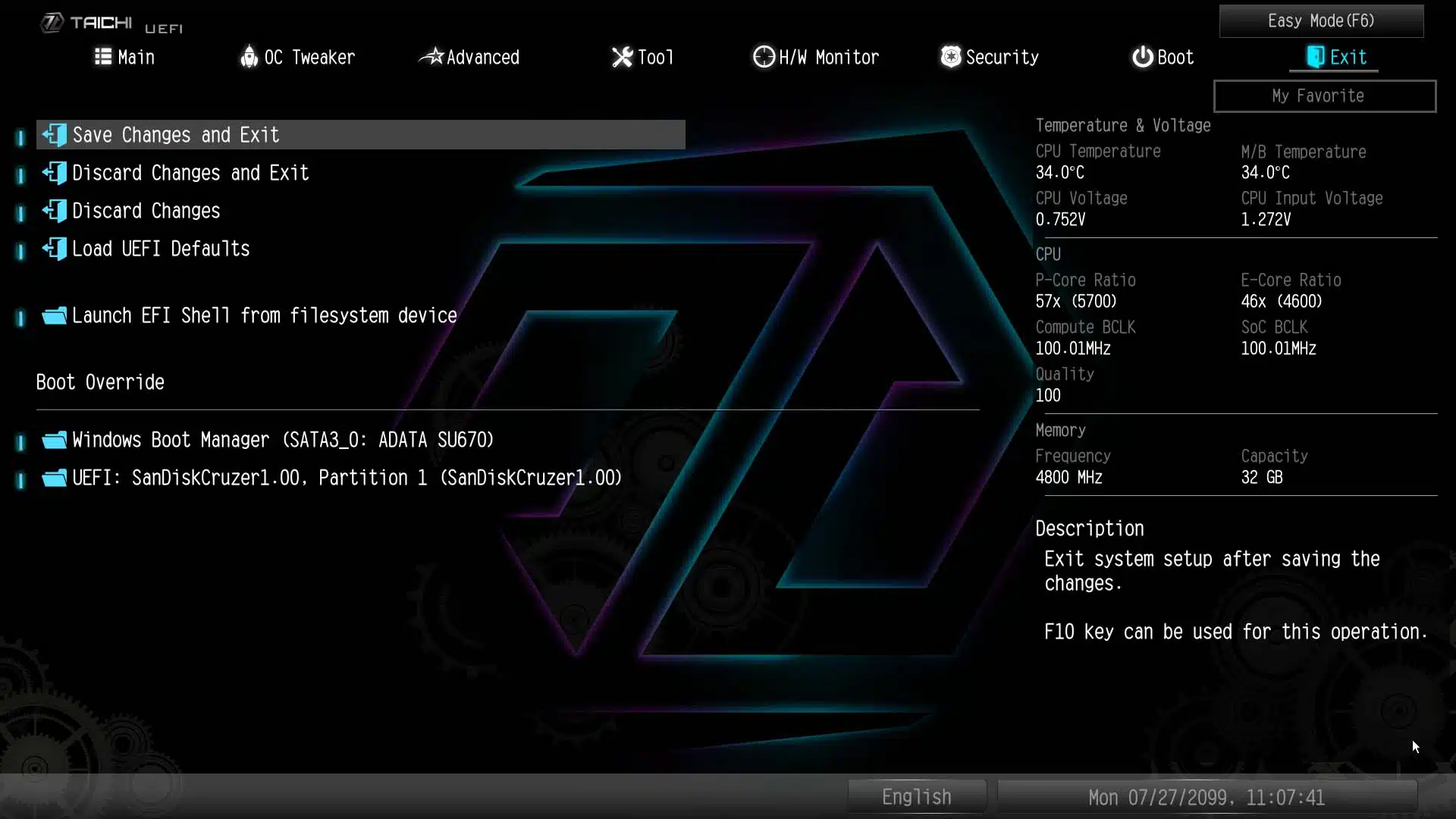Click the Boot Override heading
The image size is (1456, 819).
pos(100,382)
